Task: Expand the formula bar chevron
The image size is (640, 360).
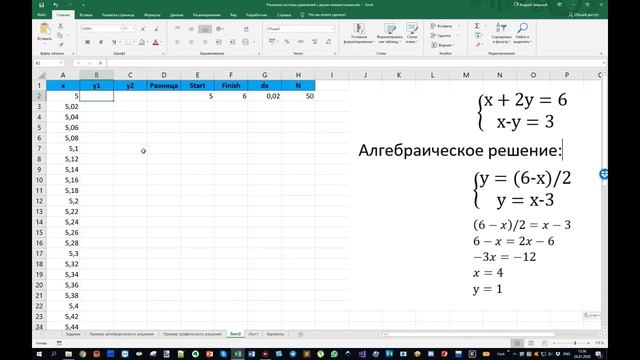Action: [604, 63]
